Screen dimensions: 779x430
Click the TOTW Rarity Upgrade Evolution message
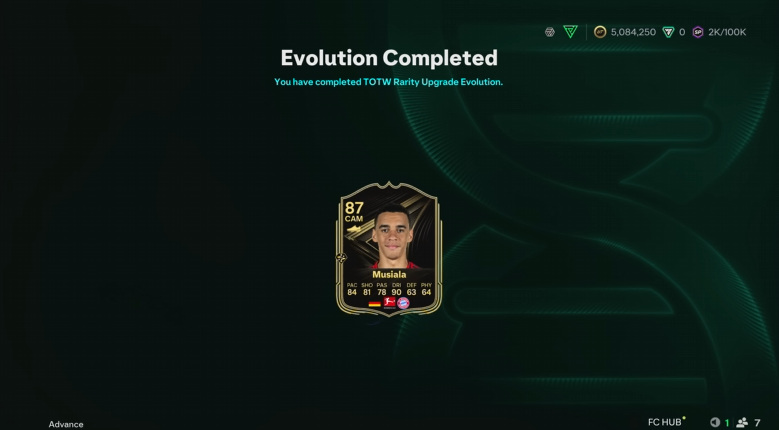pos(389,82)
